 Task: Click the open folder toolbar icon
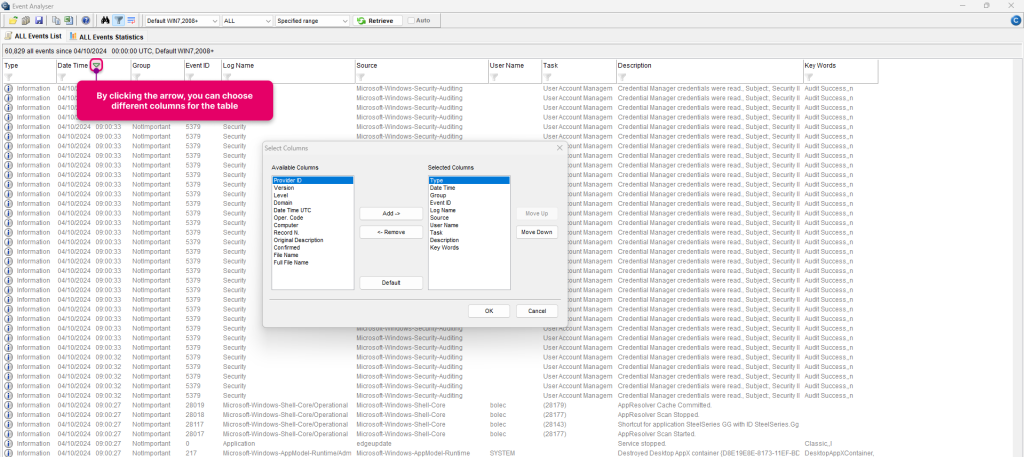point(13,21)
